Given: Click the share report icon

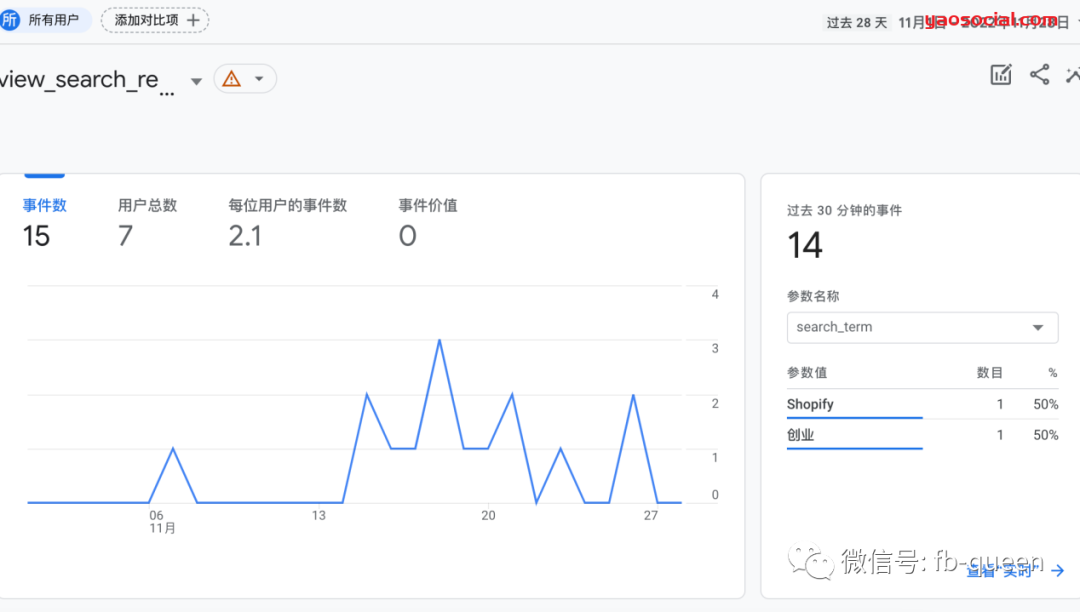Looking at the screenshot, I should pos(1040,74).
